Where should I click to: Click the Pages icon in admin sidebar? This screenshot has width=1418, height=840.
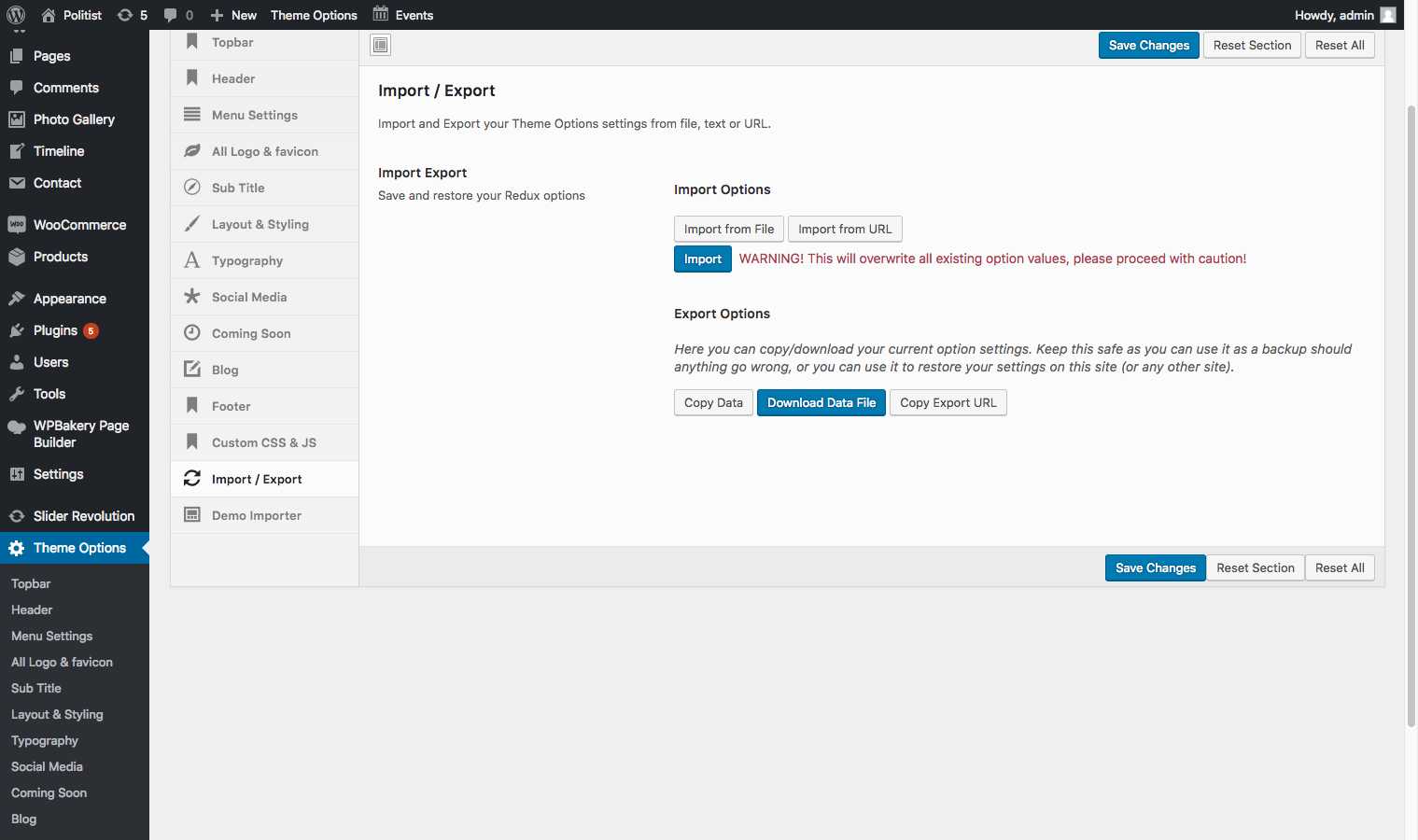[17, 56]
